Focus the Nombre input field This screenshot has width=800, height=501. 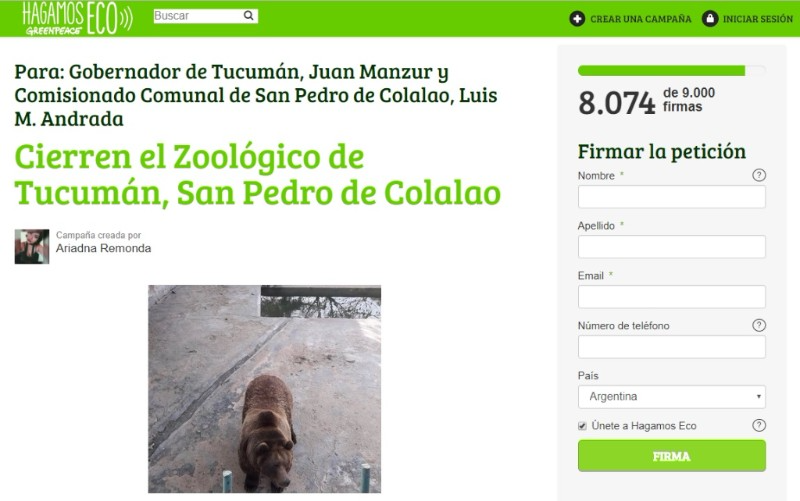click(671, 196)
